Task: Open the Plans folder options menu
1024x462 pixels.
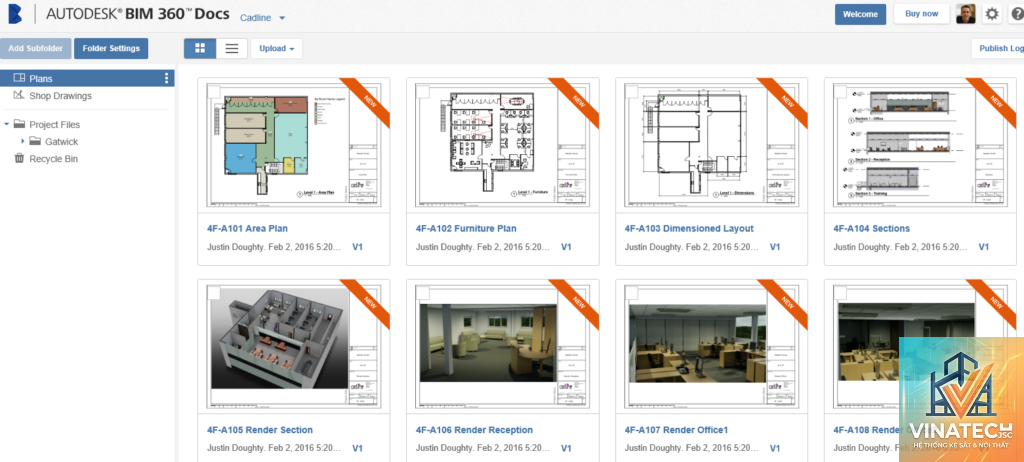Action: [167, 78]
